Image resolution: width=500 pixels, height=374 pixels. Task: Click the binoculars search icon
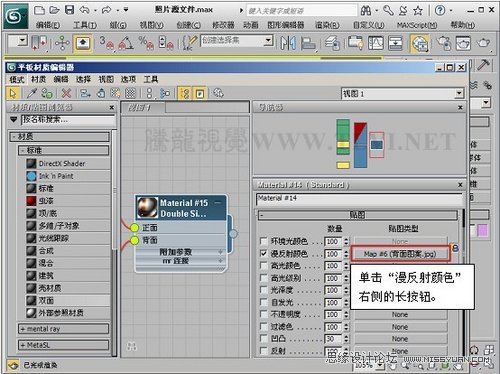366,11
